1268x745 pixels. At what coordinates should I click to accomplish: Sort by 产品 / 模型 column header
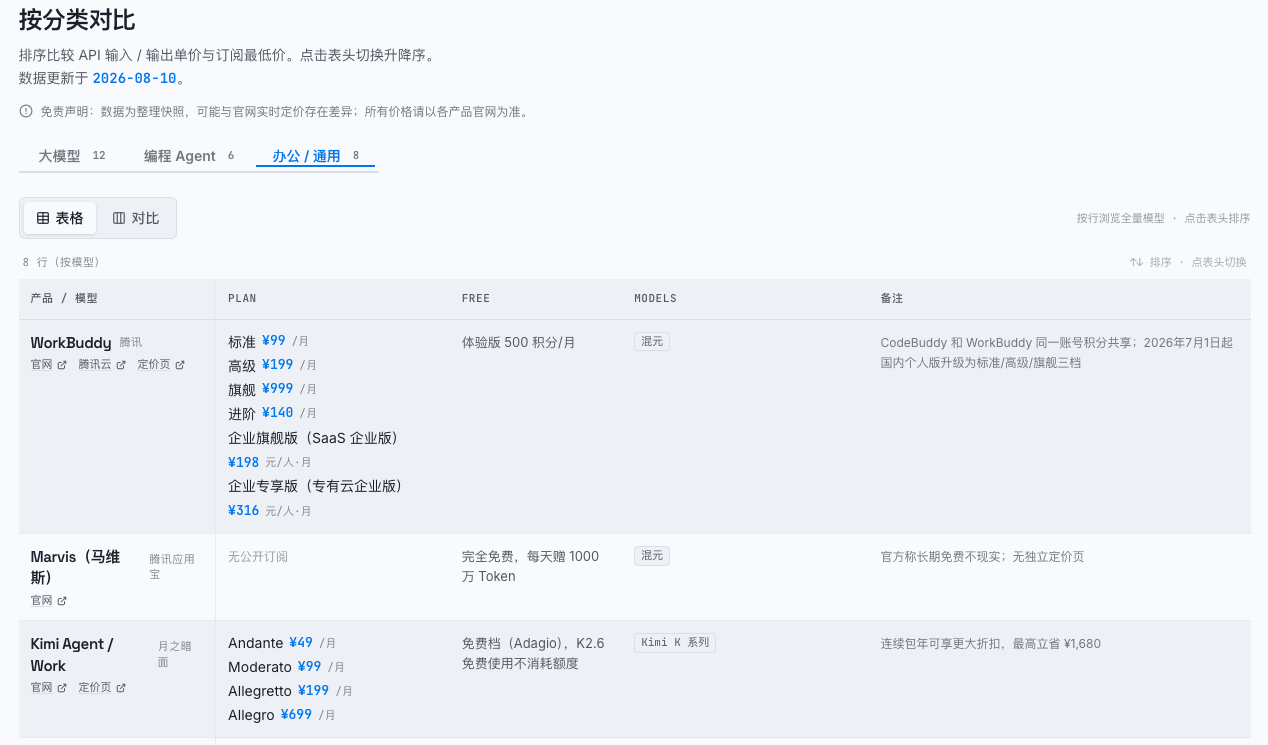[64, 299]
